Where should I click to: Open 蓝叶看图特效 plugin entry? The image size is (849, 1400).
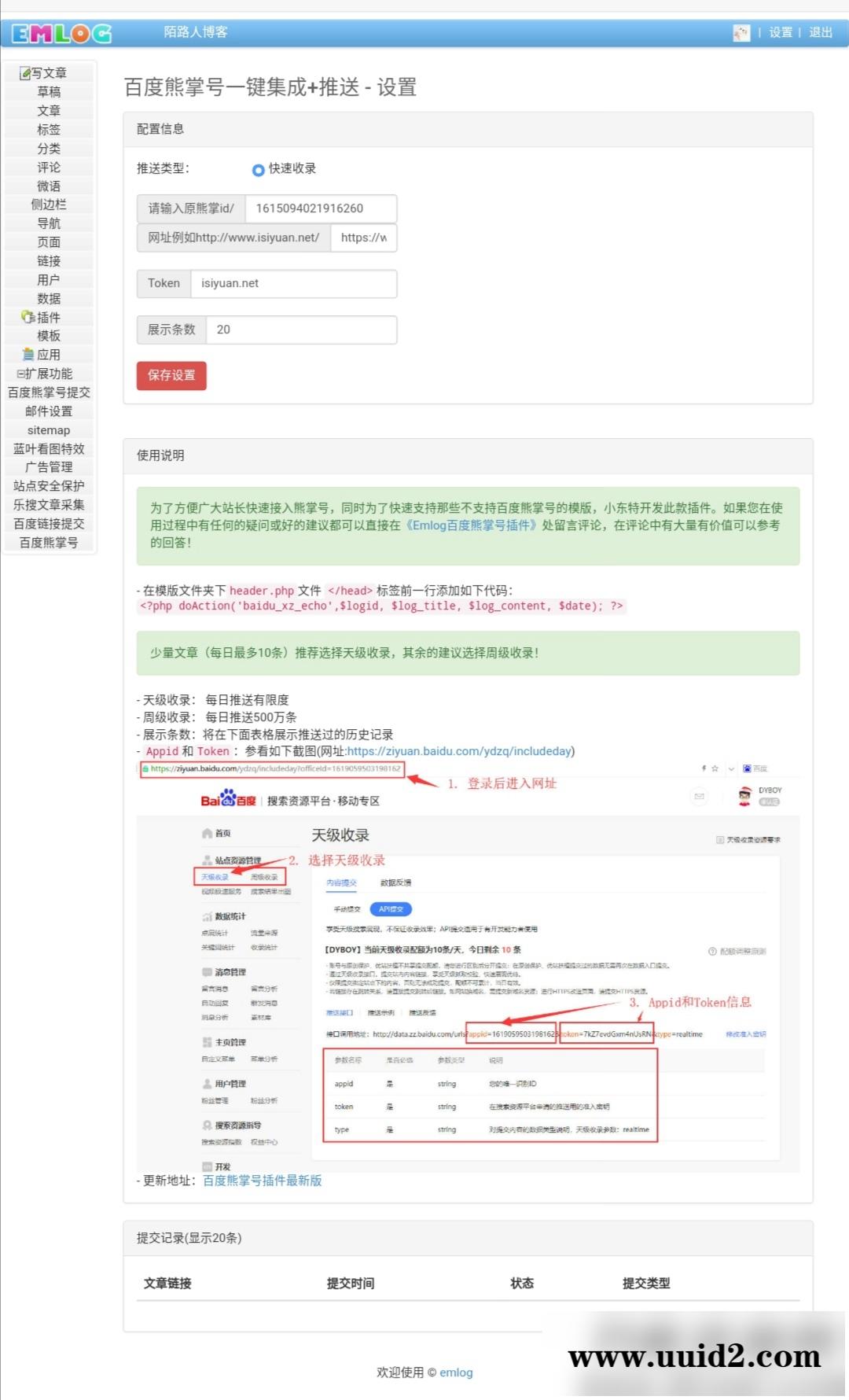click(49, 449)
